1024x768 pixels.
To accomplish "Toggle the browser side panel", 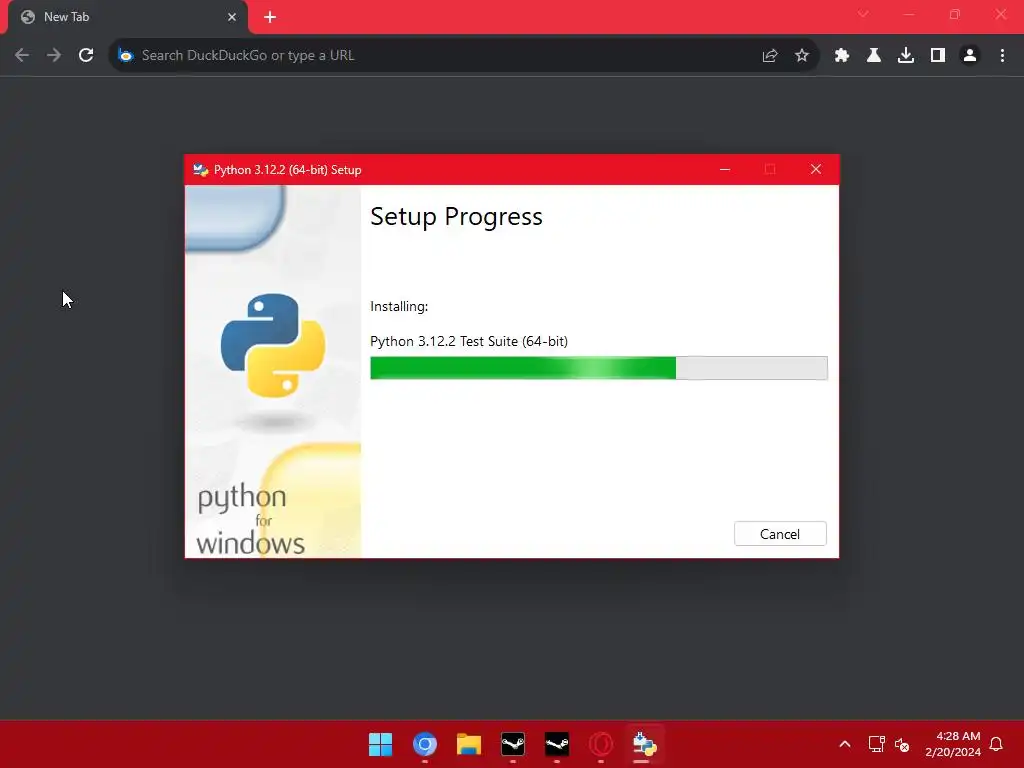I will pyautogui.click(x=938, y=56).
